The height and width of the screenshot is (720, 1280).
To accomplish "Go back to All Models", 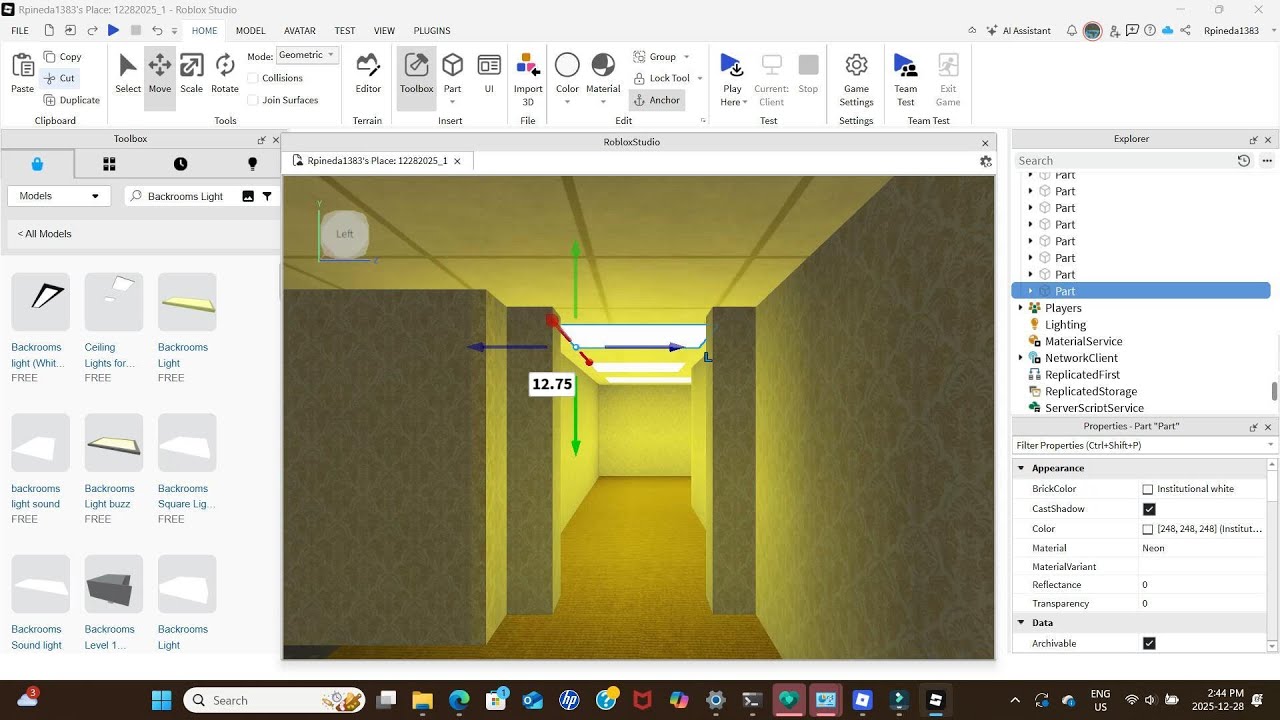I will pos(45,234).
